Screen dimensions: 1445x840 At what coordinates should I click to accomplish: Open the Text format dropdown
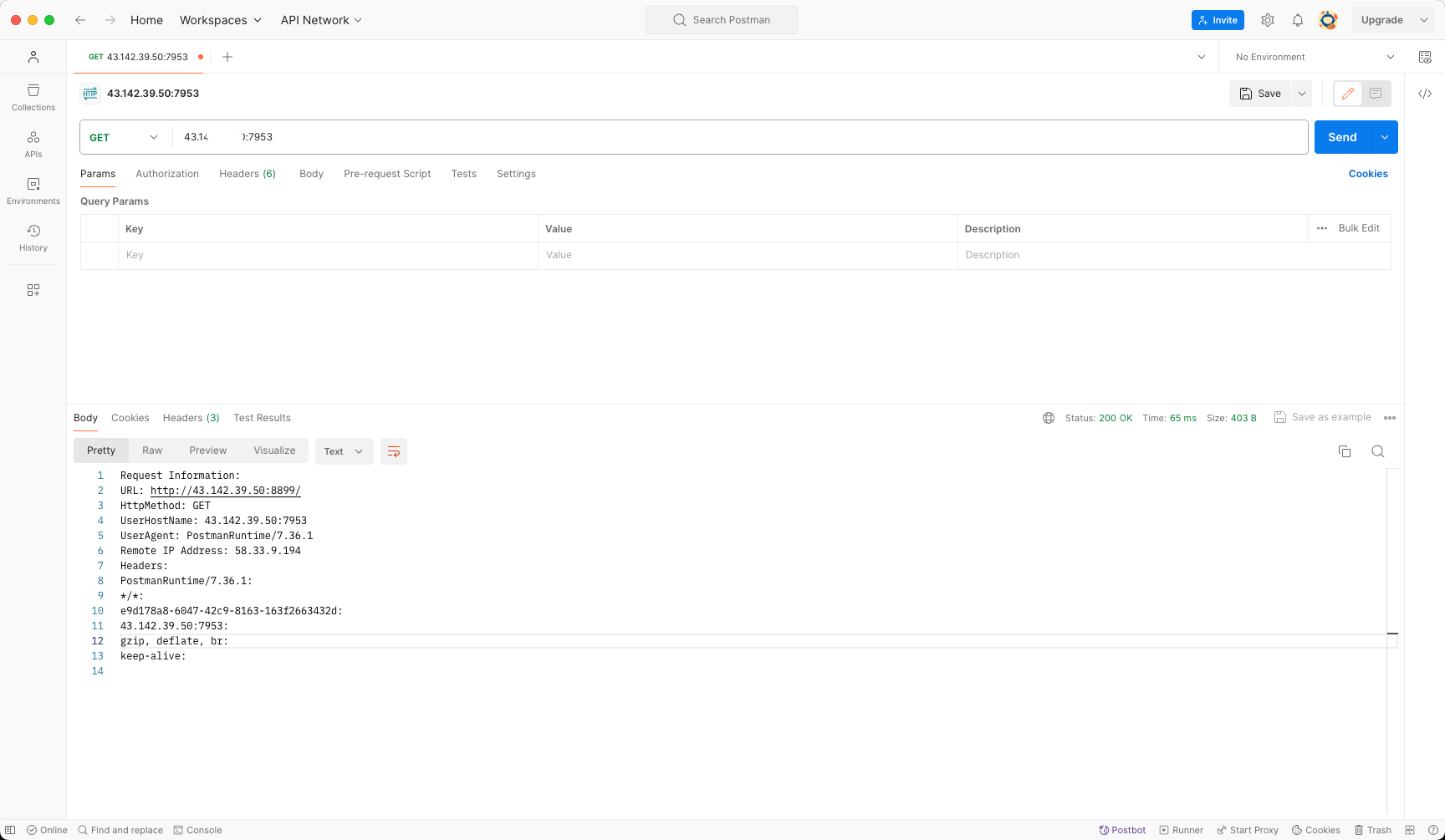(x=344, y=451)
